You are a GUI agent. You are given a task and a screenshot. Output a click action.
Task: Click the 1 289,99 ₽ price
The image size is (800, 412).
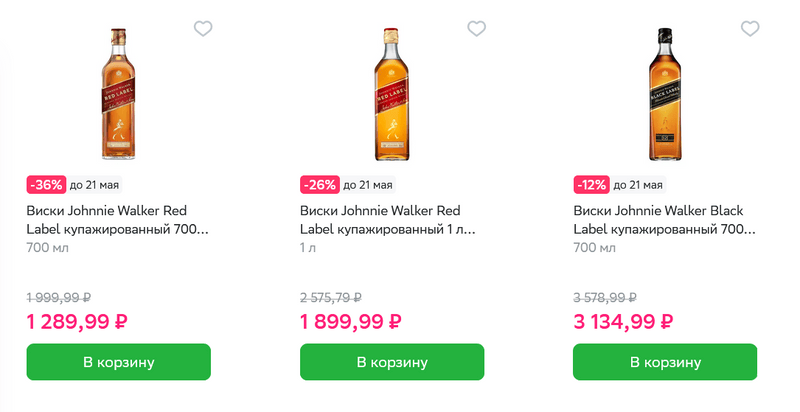click(x=77, y=322)
